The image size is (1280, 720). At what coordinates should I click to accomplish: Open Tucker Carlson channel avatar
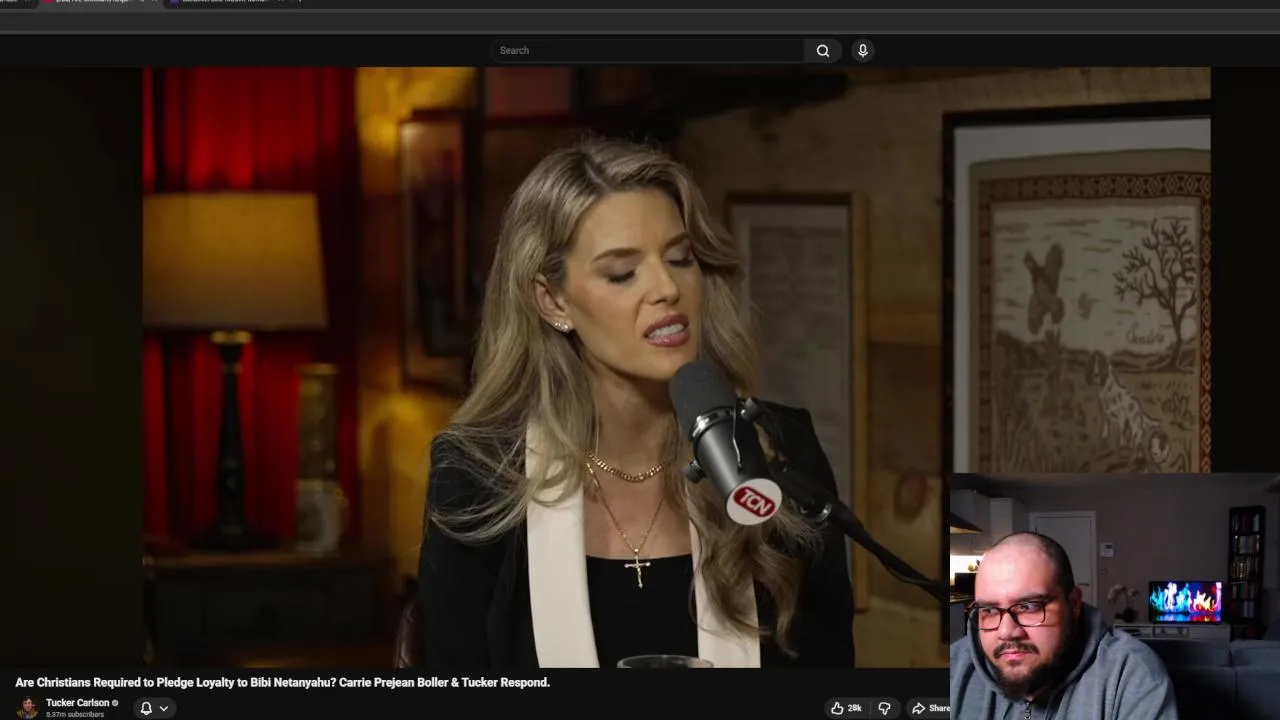(28, 708)
